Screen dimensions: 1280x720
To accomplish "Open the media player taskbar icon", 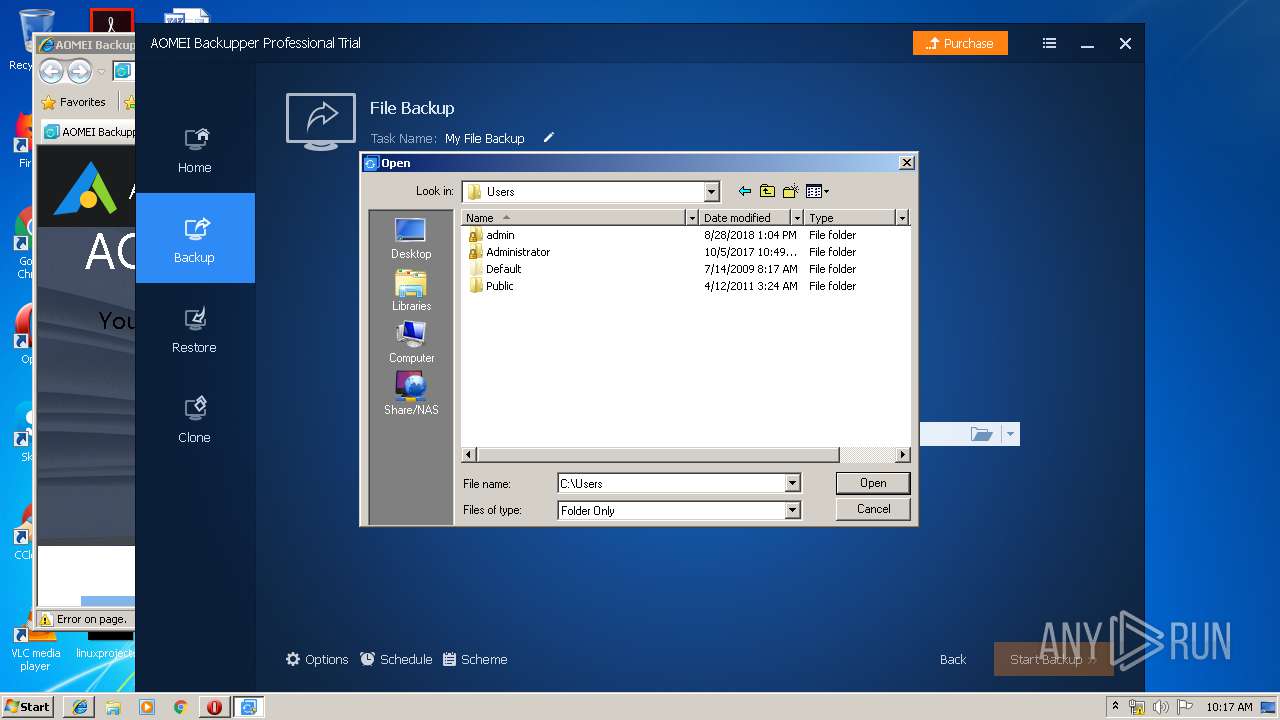I will [147, 707].
